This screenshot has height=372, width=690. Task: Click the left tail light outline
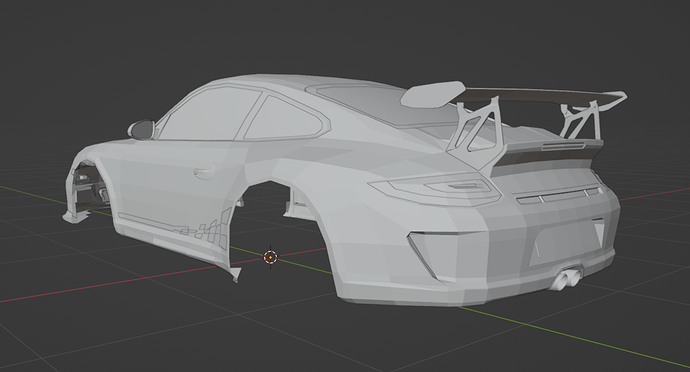click(x=435, y=188)
